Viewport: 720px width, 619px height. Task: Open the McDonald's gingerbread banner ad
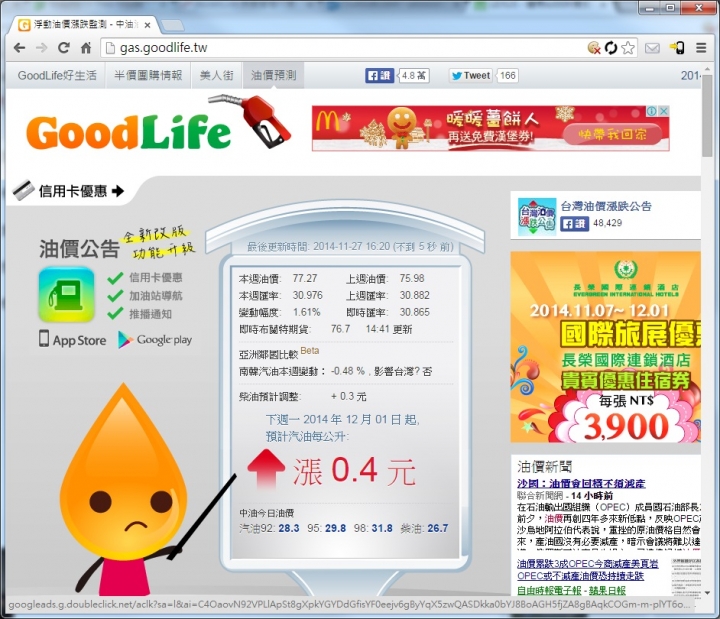pos(490,128)
